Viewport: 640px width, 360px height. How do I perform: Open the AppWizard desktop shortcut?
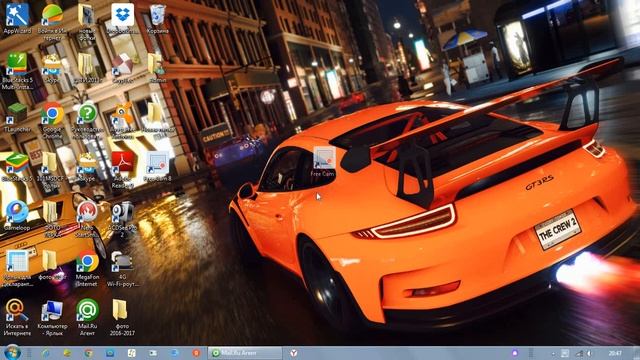pyautogui.click(x=17, y=18)
